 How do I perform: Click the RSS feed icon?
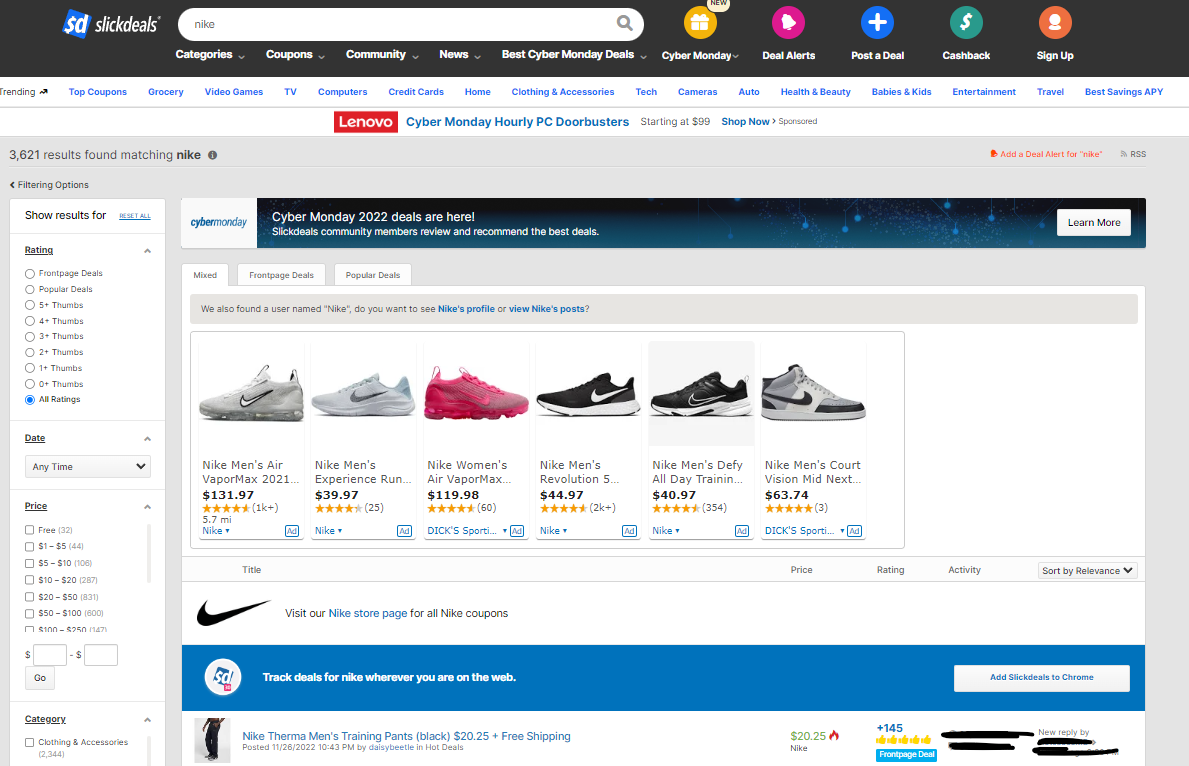point(1124,154)
